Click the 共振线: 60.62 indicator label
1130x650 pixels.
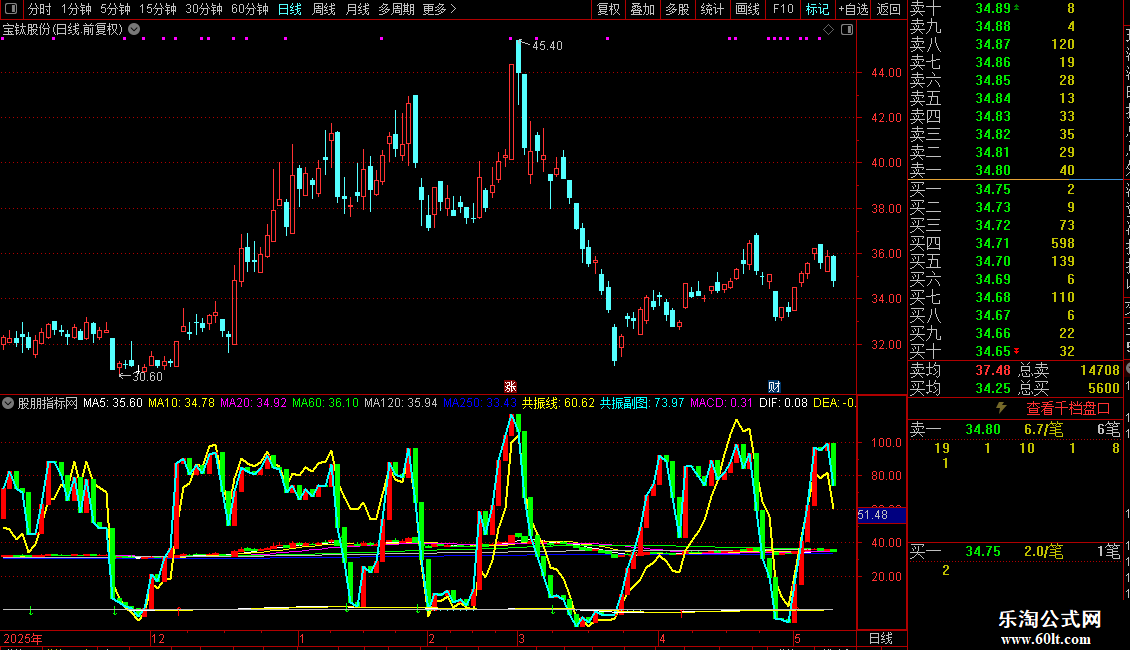tap(559, 403)
